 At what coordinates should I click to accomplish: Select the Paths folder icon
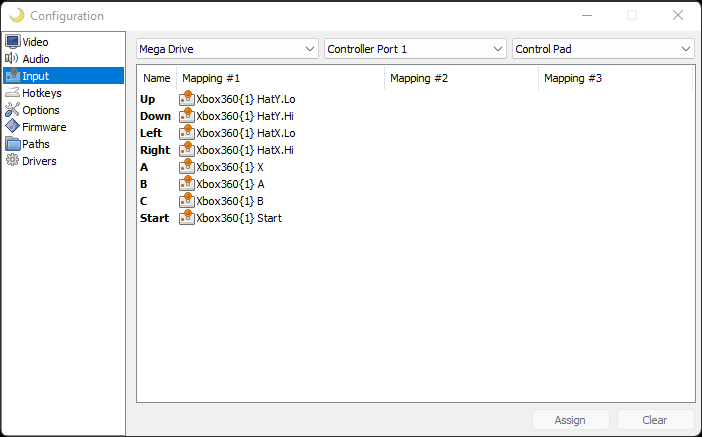click(13, 144)
